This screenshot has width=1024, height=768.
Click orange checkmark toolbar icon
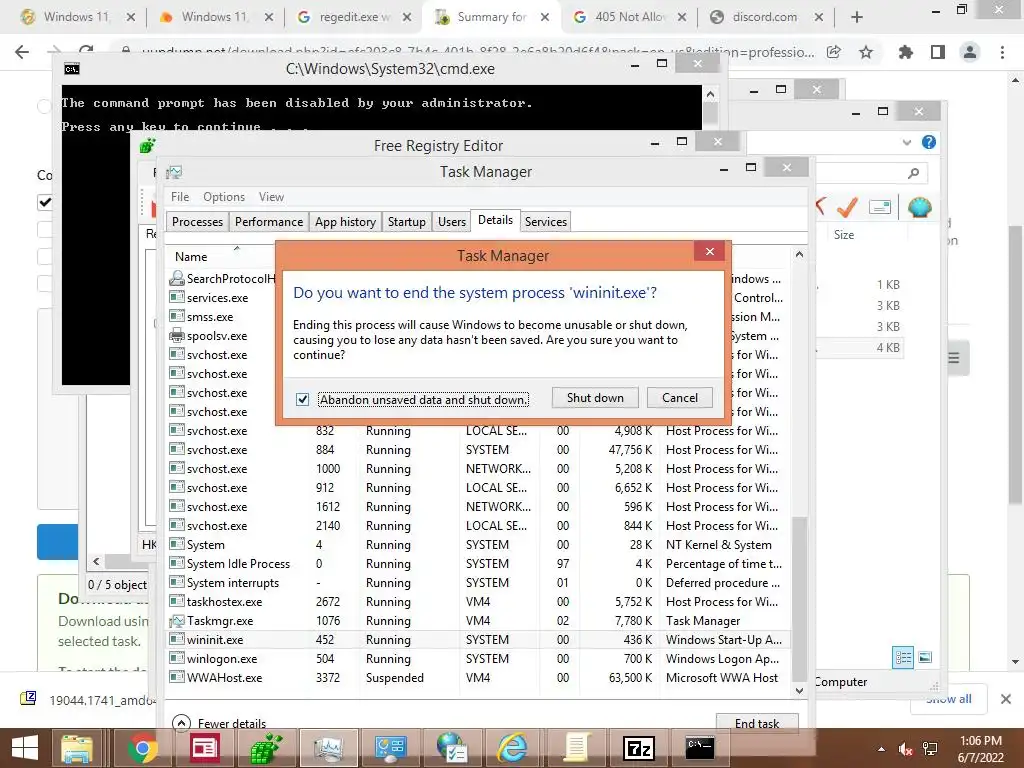point(847,208)
